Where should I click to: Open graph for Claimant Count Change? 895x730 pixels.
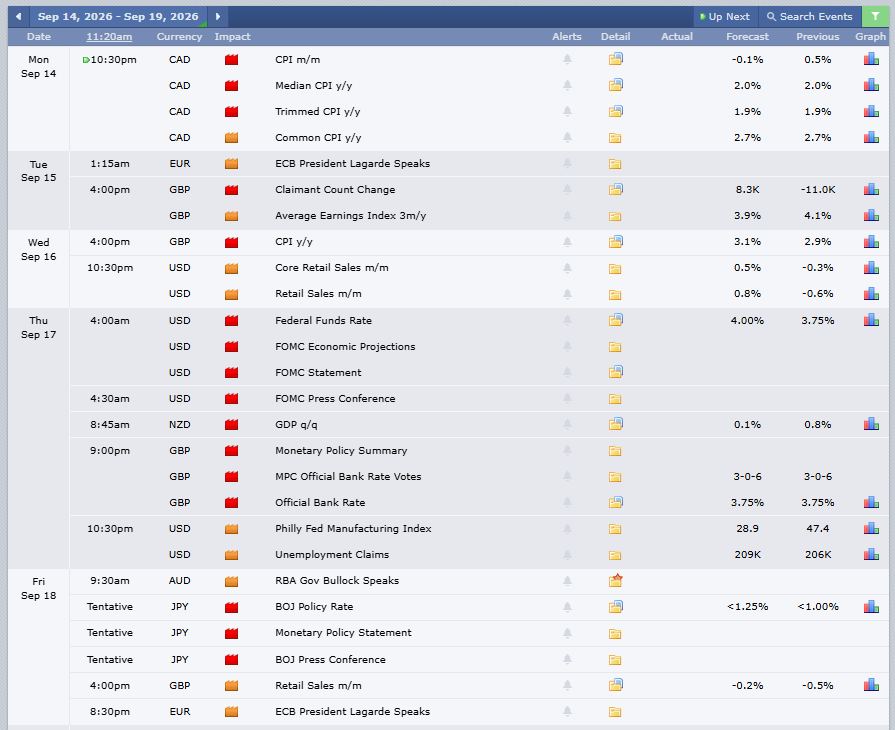[x=871, y=189]
